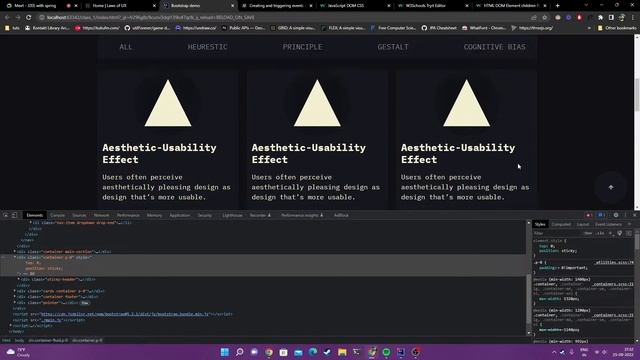The height and width of the screenshot is (360, 640).
Task: Click the scroll-to-top arrow button on page
Action: click(611, 187)
